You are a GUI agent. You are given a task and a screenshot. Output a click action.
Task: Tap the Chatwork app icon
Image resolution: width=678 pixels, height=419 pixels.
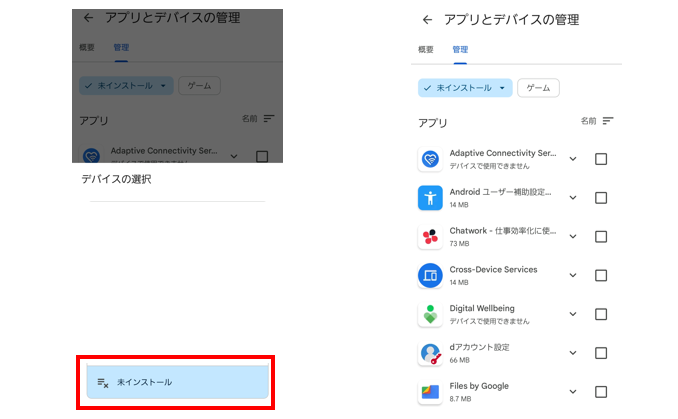coord(430,236)
